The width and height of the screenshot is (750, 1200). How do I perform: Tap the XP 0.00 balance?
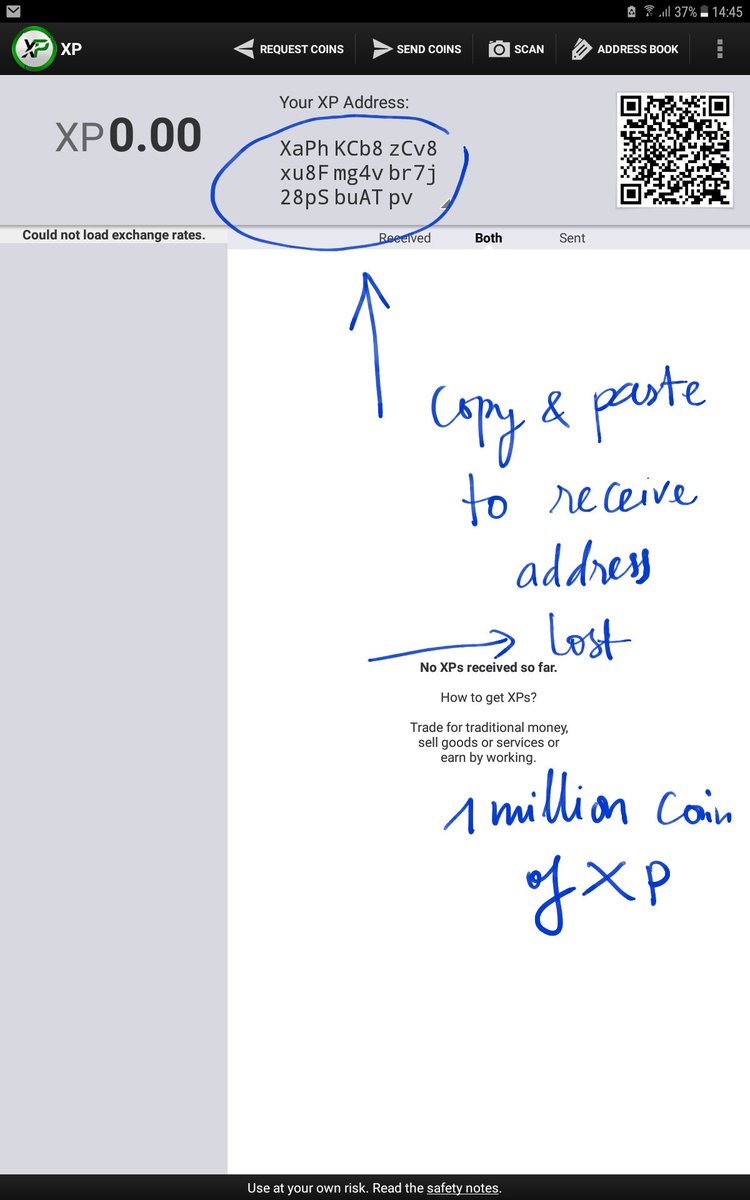[x=128, y=136]
